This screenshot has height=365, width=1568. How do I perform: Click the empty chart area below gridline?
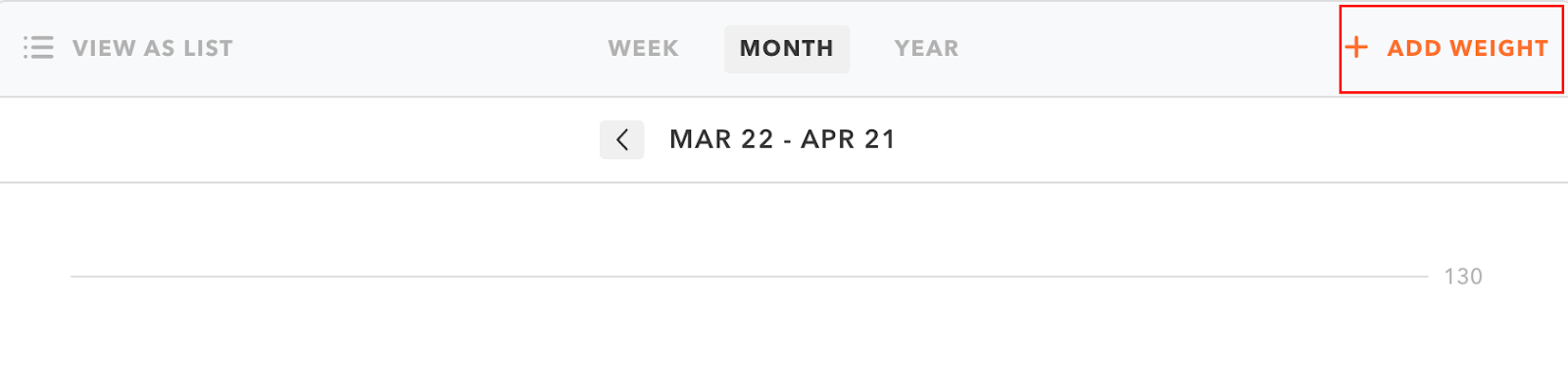pyautogui.click(x=749, y=324)
